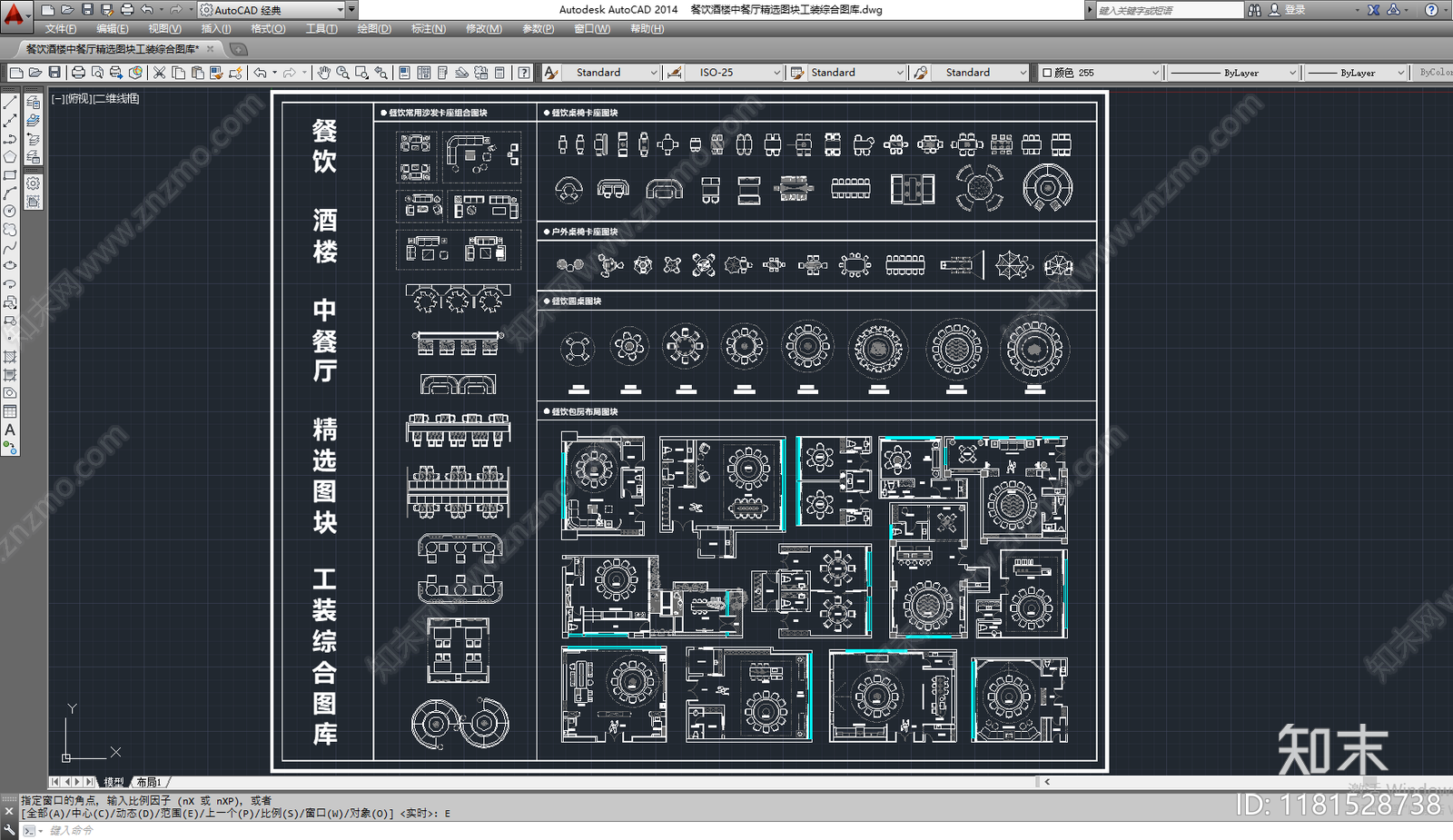The height and width of the screenshot is (840, 1453).
Task: Select the Ellipse draw tool
Action: (10, 266)
